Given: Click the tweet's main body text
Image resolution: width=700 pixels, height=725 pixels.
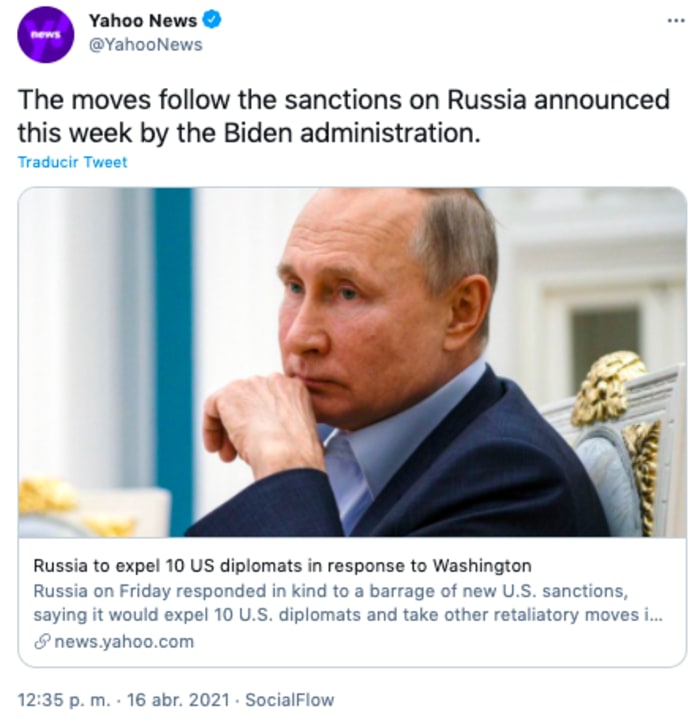Looking at the screenshot, I should click(x=340, y=116).
